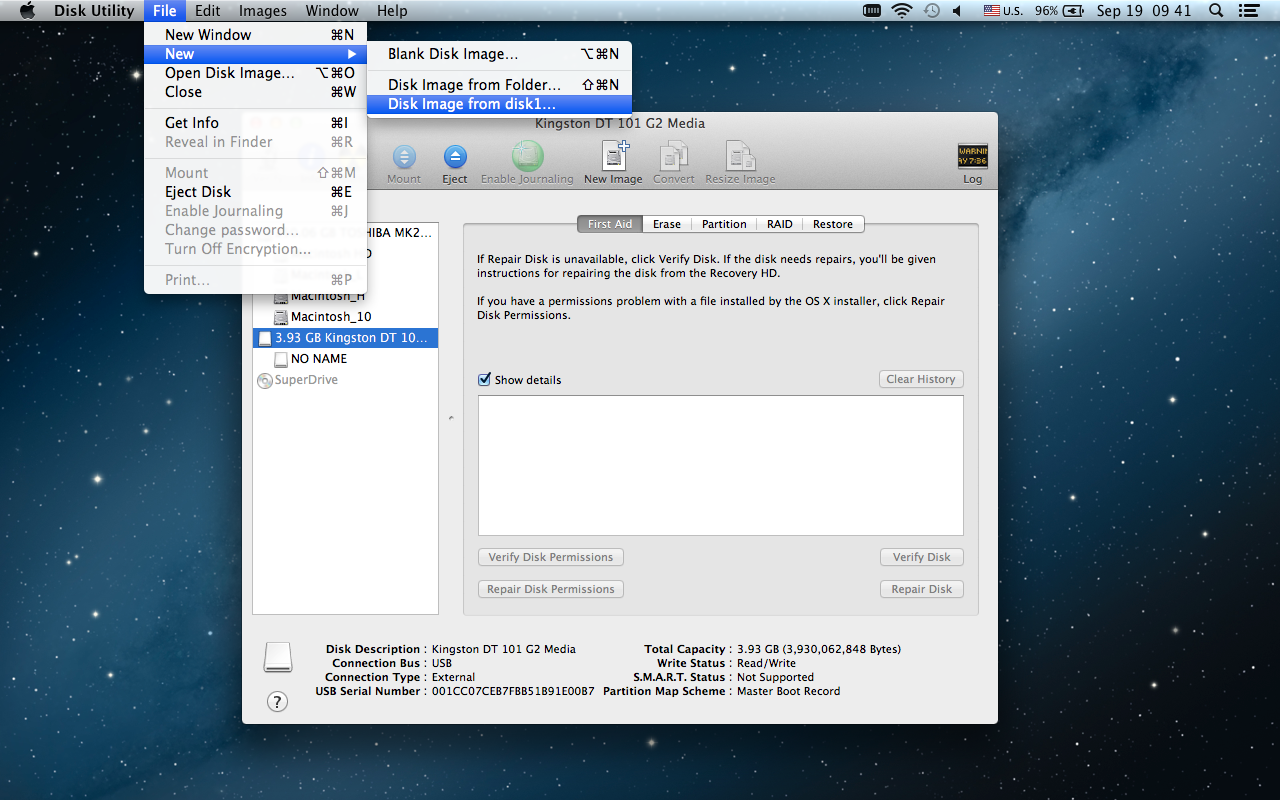Click the volume speaker icon
This screenshot has width=1280, height=800.
pyautogui.click(x=957, y=11)
